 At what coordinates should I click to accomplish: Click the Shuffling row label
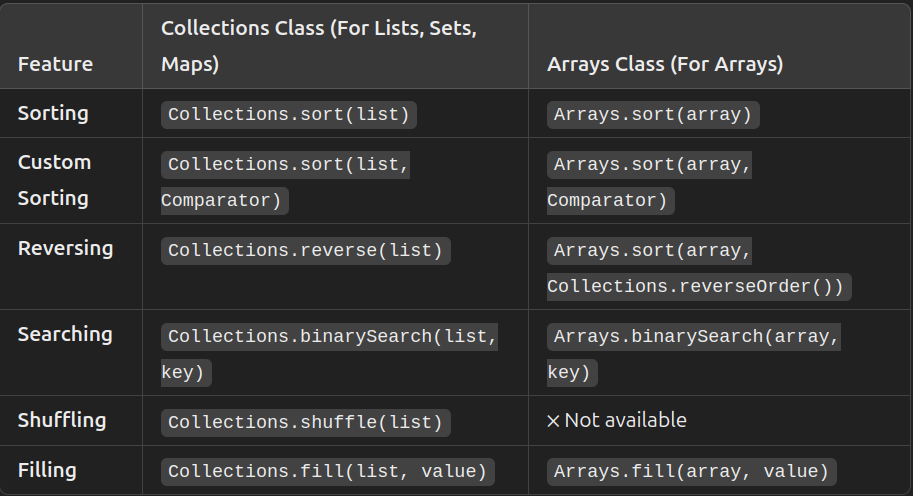62,420
